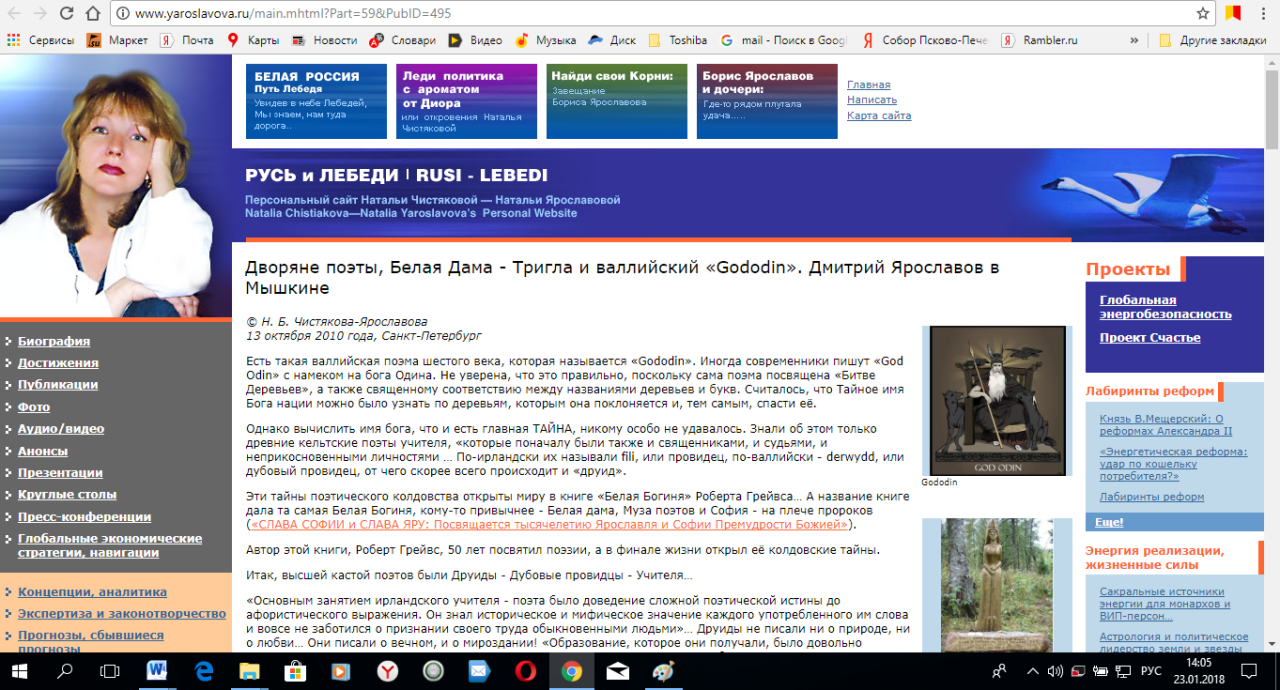Open the Лабиринты реформ sidebar link
1280x690 pixels.
pos(1152,497)
